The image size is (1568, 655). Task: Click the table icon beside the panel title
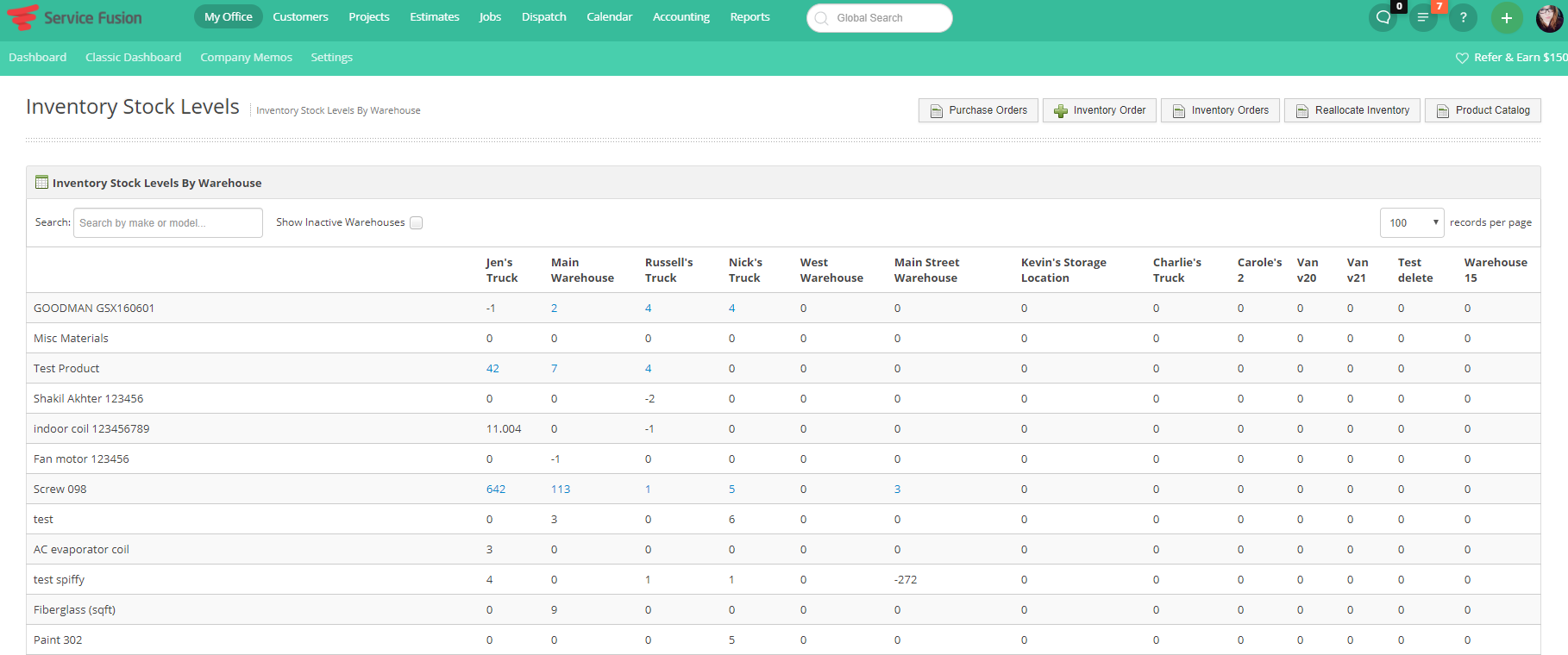41,182
